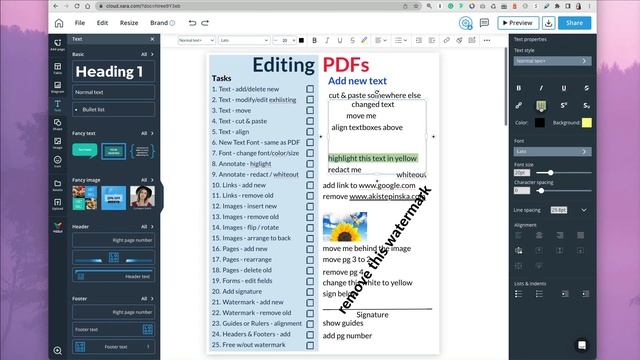Click the link icon in Text properties panel

518,106
